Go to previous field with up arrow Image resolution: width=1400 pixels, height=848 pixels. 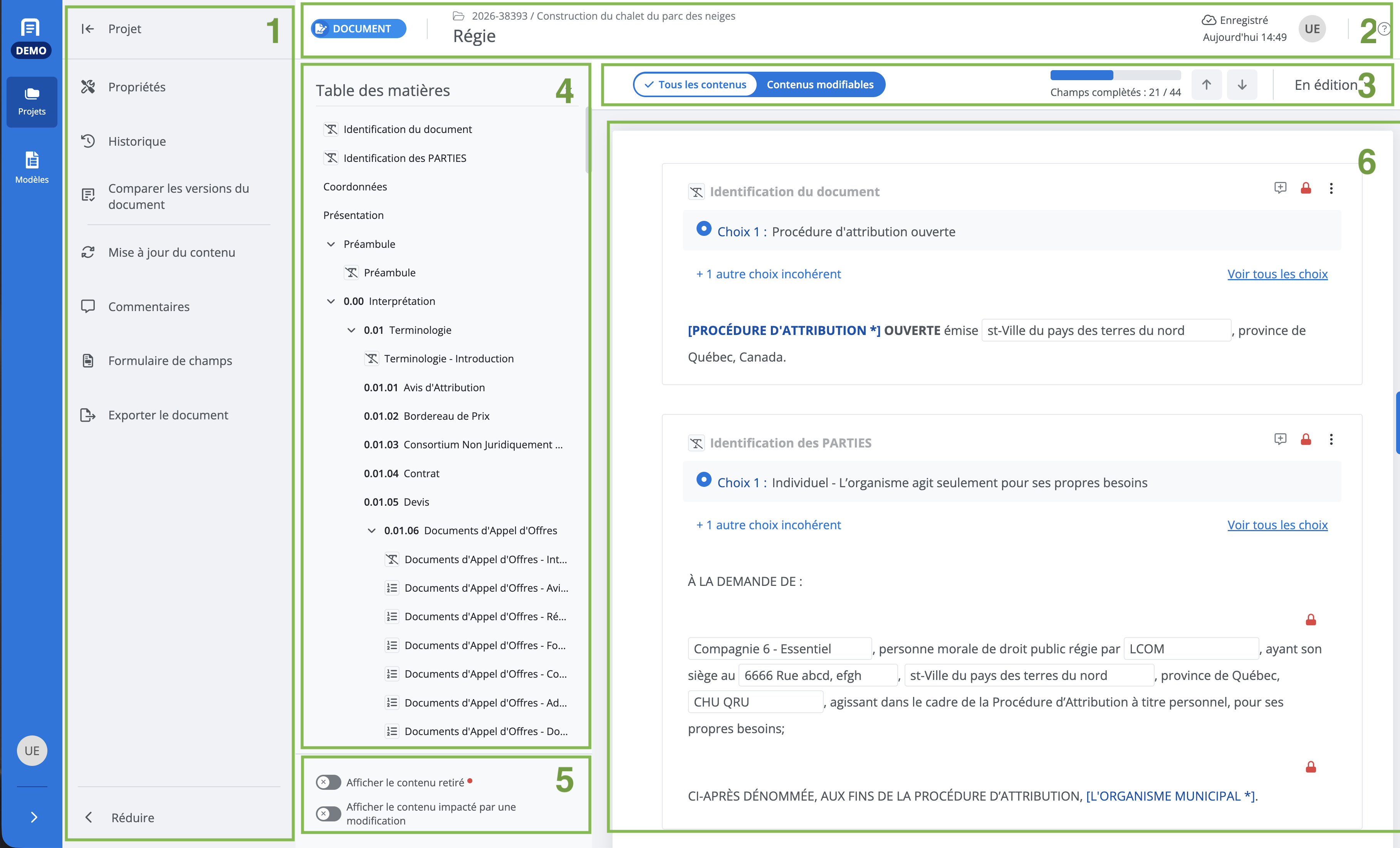1206,85
